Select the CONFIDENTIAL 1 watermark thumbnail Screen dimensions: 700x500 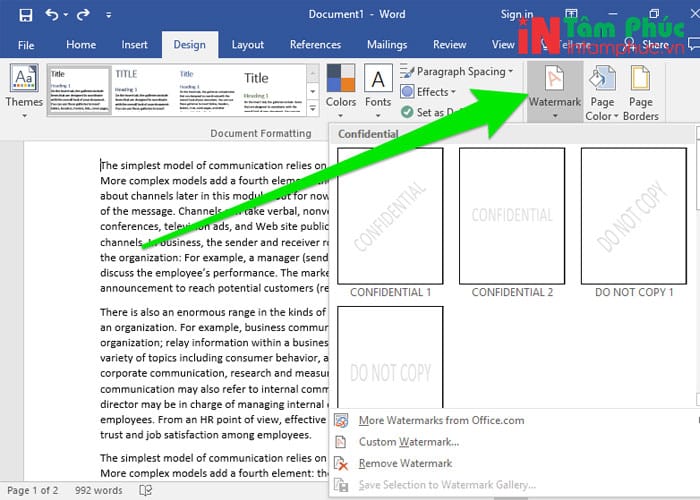click(x=390, y=216)
